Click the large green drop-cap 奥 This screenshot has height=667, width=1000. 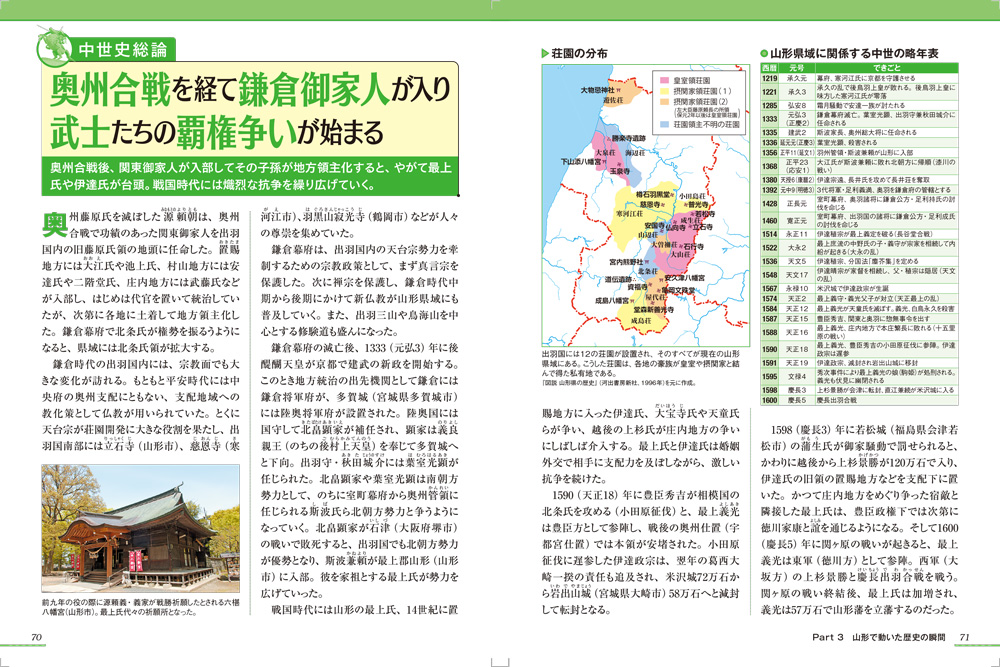(54, 224)
